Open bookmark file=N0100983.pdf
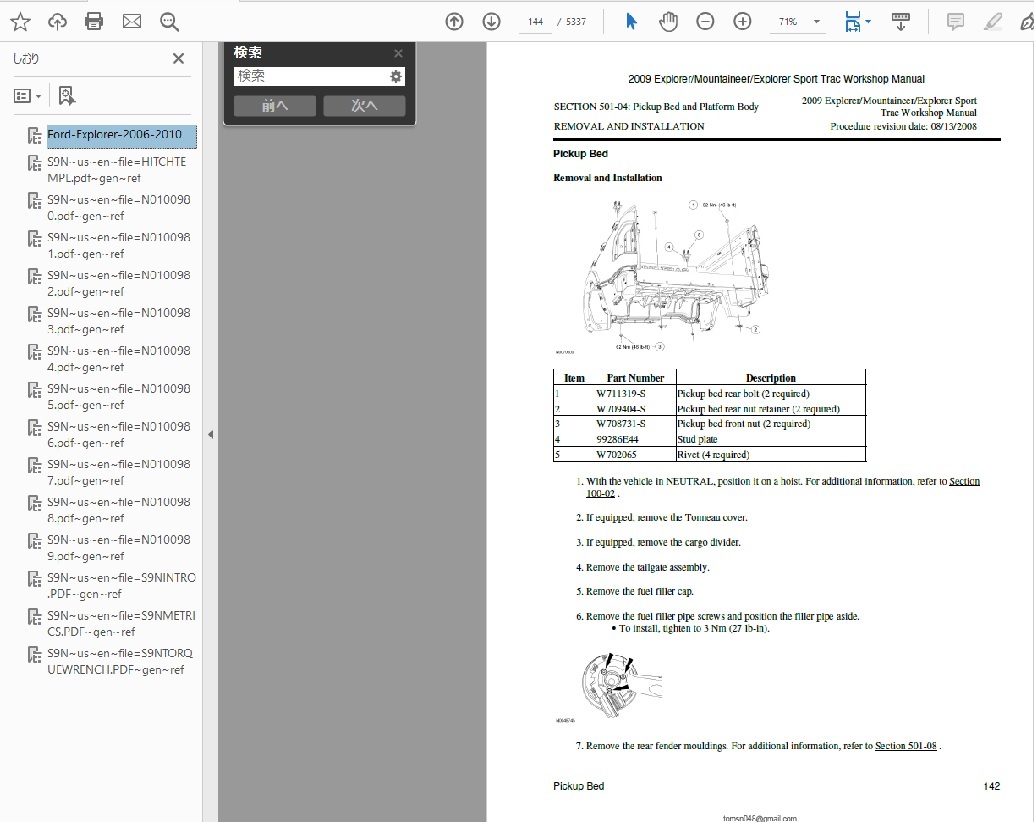The image size is (1034, 822). pos(119,321)
